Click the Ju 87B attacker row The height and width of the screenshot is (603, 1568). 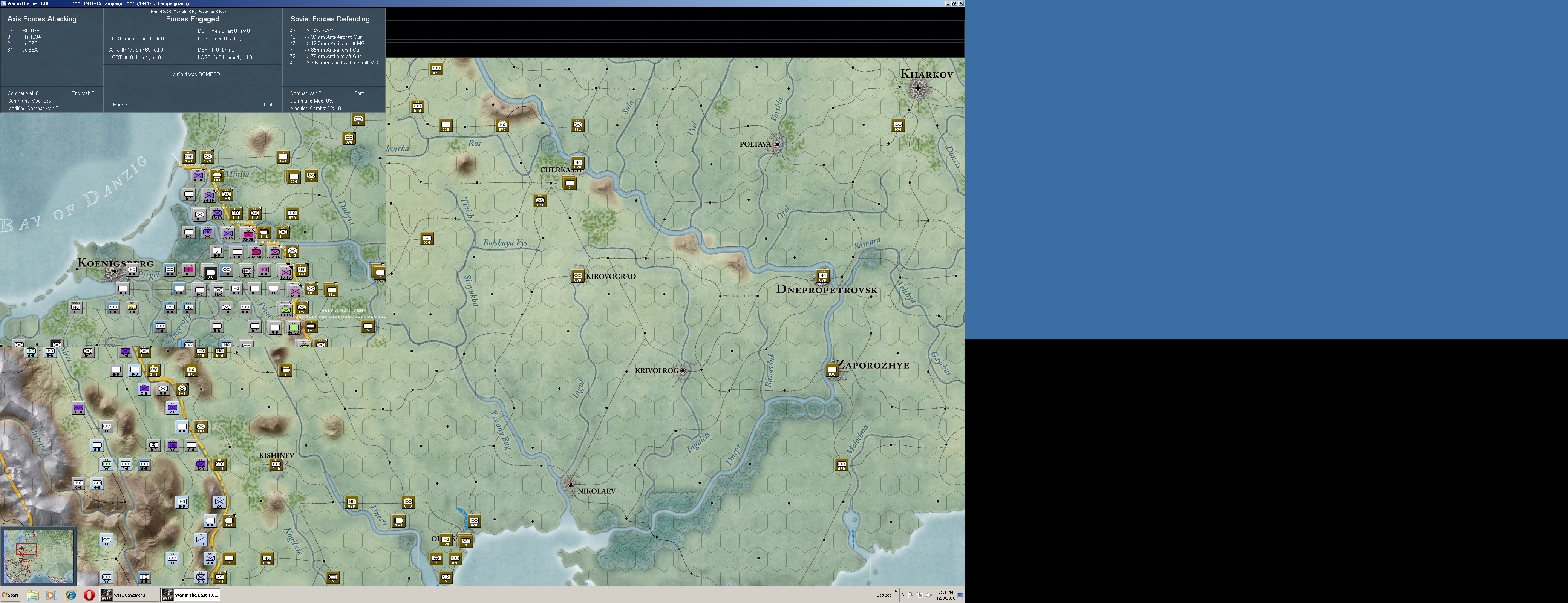[x=23, y=44]
